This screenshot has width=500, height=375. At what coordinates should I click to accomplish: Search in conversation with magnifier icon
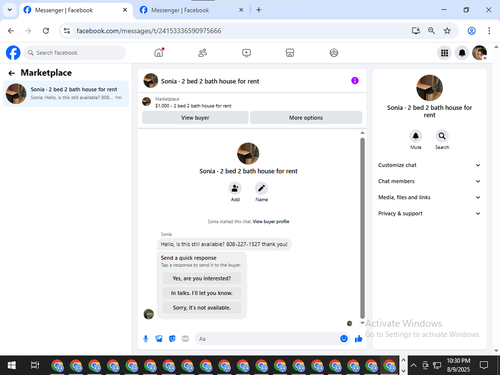[x=442, y=136]
